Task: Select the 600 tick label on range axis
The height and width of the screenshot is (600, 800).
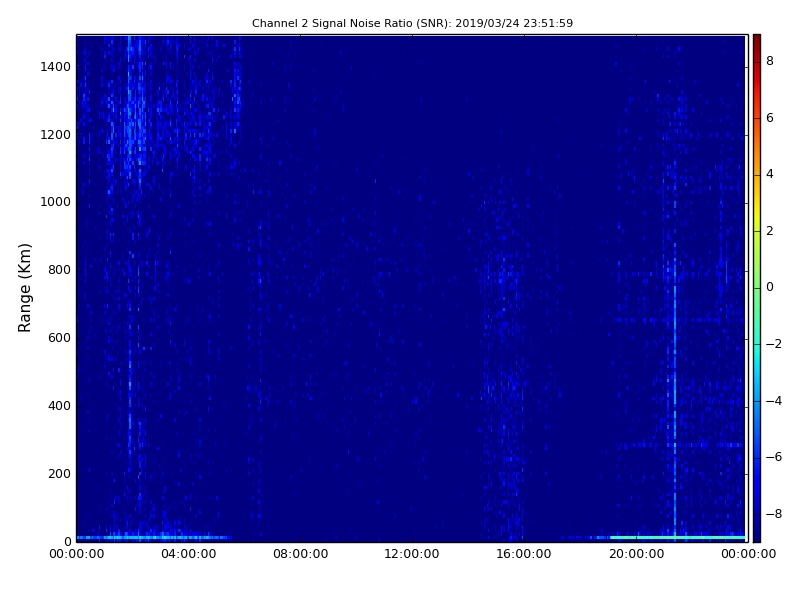Action: [59, 338]
